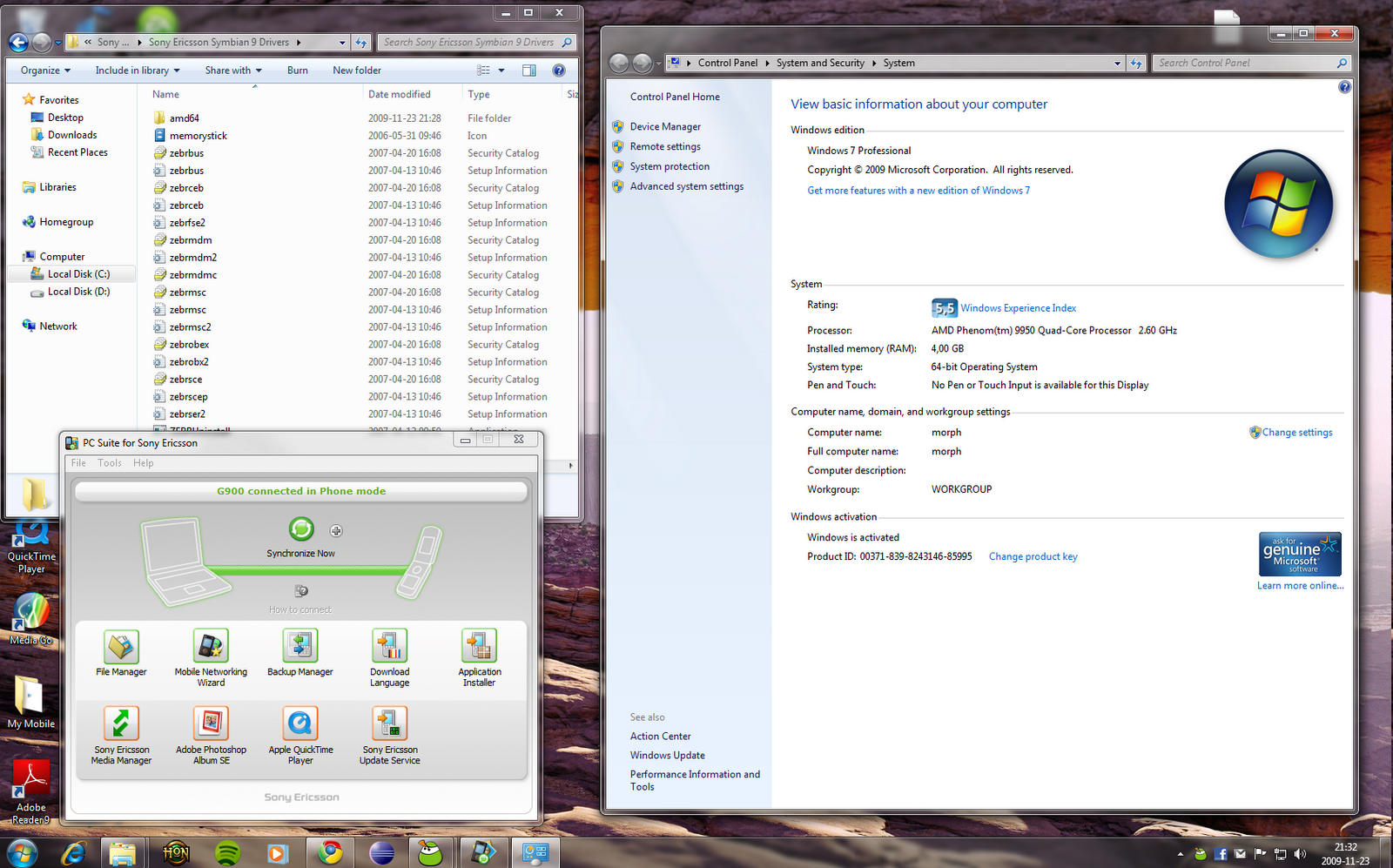Click the taskbar clock showing 21:32

click(1345, 853)
